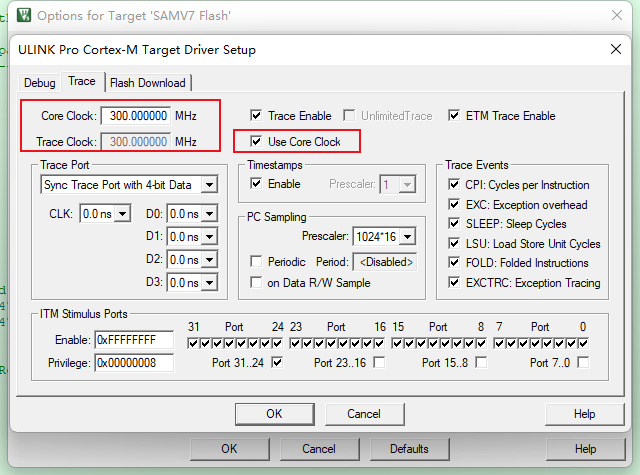This screenshot has width=640, height=475.
Task: Expand the CLK delay dropdown
Action: click(x=122, y=213)
